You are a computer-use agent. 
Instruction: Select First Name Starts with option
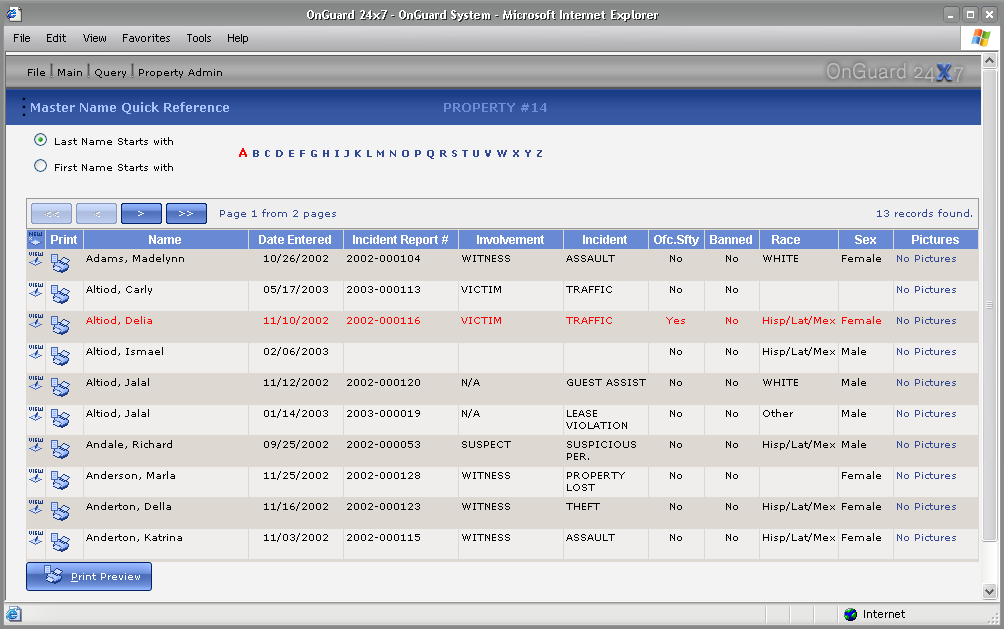pyautogui.click(x=40, y=167)
